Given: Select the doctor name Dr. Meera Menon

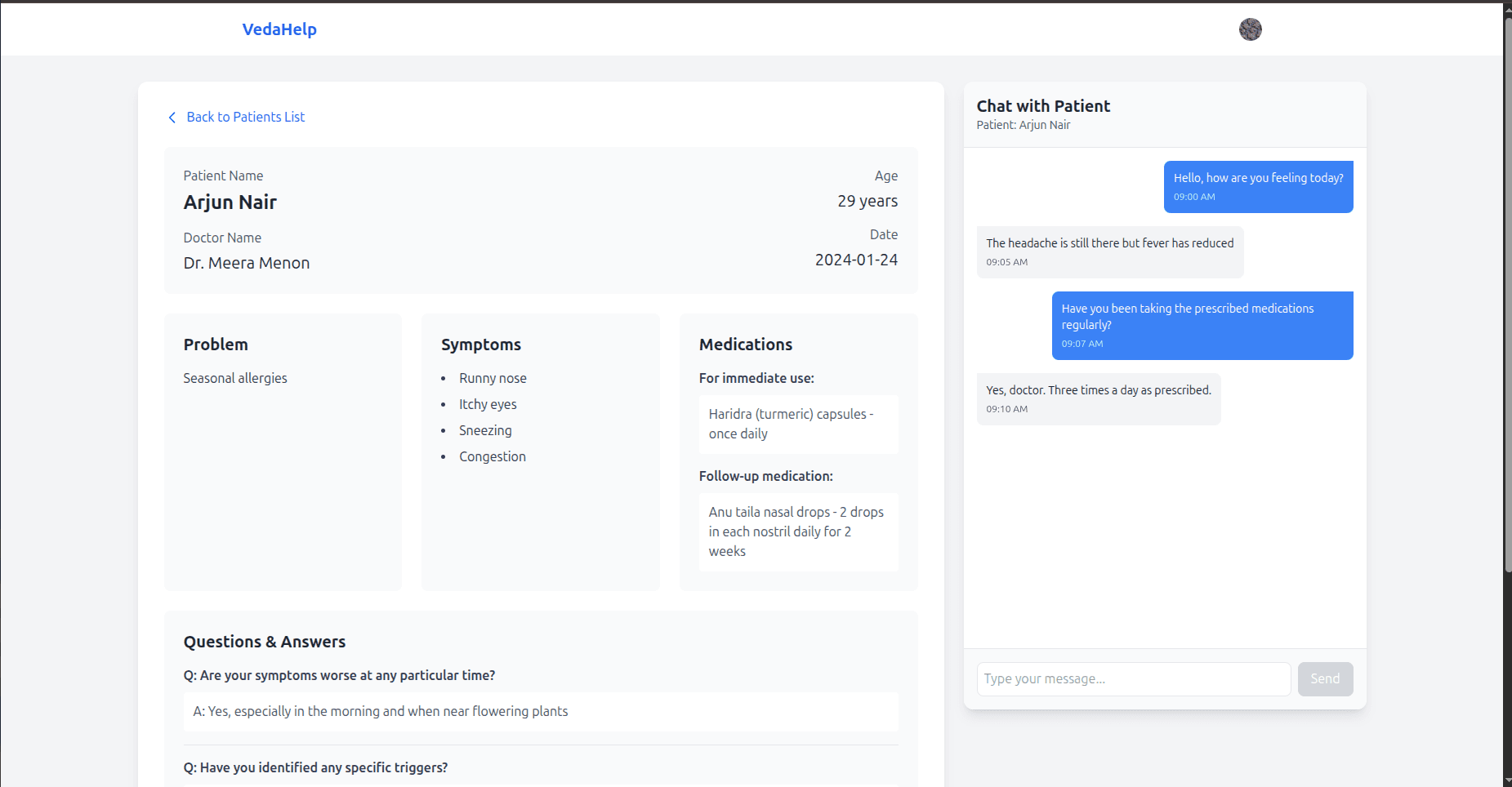Looking at the screenshot, I should coord(247,263).
